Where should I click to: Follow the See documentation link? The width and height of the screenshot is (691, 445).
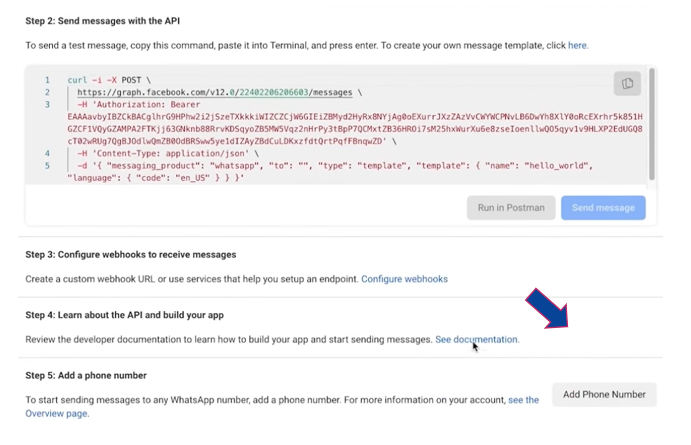point(476,340)
